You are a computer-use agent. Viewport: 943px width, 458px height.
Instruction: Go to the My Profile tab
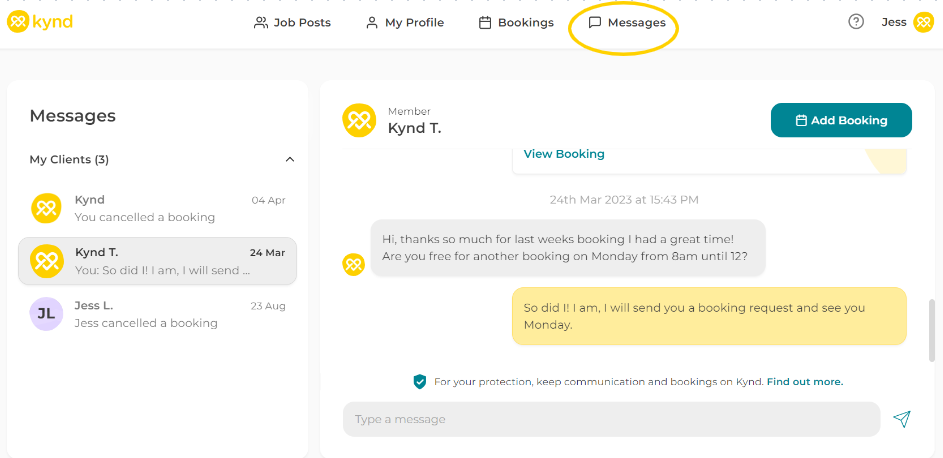pos(404,22)
